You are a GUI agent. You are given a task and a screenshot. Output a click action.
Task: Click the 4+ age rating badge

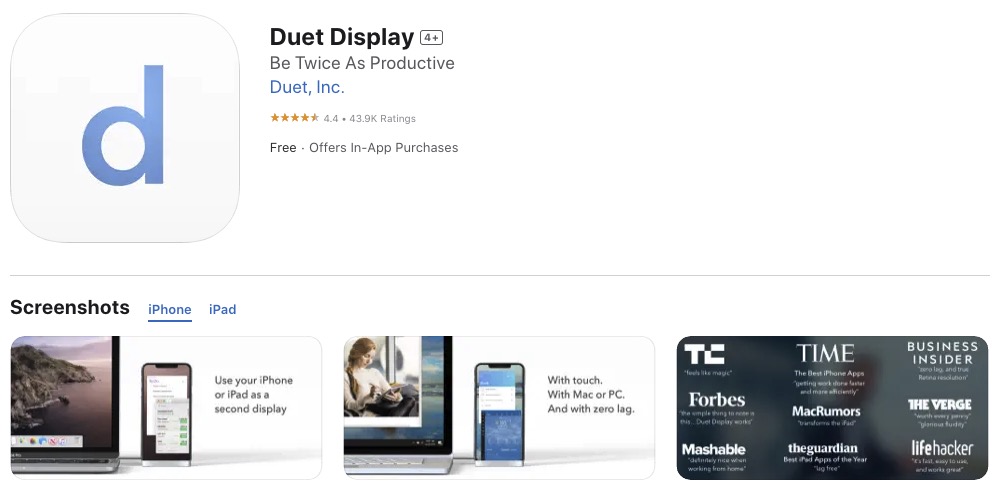point(431,38)
